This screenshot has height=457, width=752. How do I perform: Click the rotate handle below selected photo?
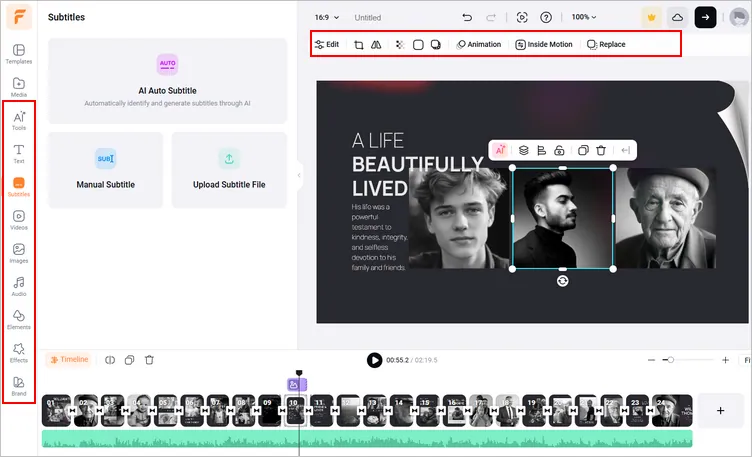[563, 281]
